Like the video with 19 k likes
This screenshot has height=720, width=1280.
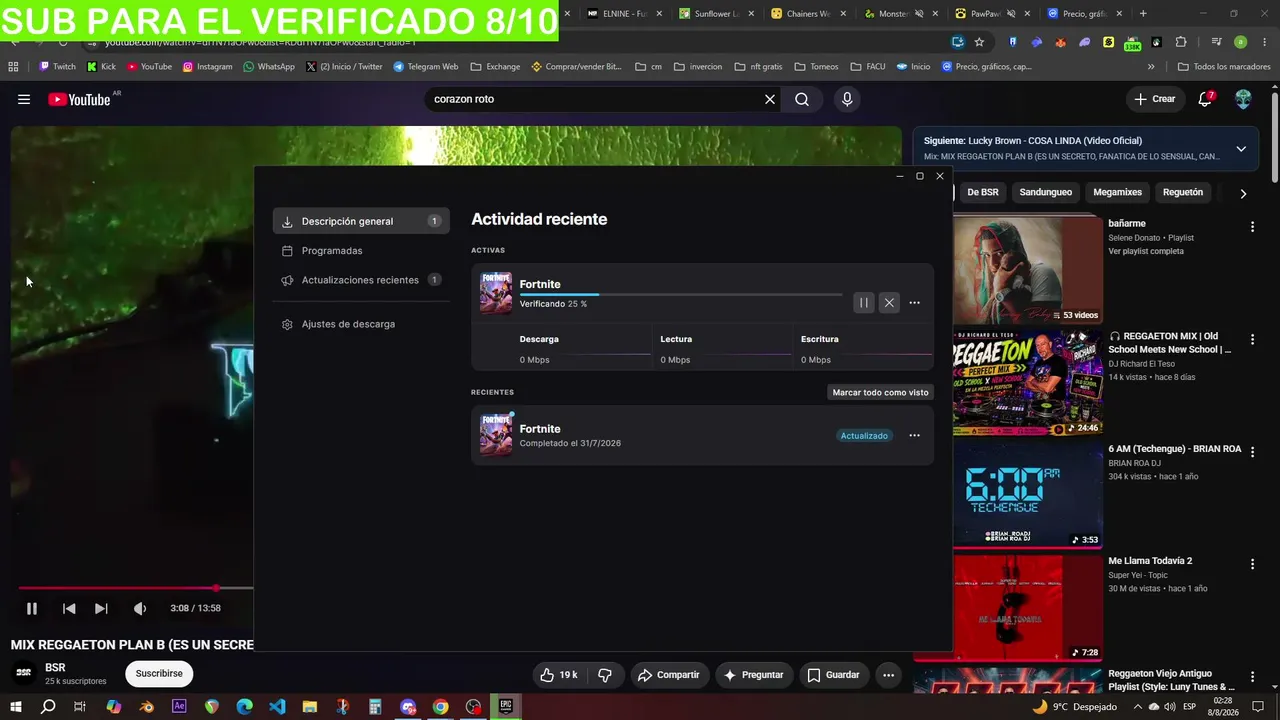558,675
